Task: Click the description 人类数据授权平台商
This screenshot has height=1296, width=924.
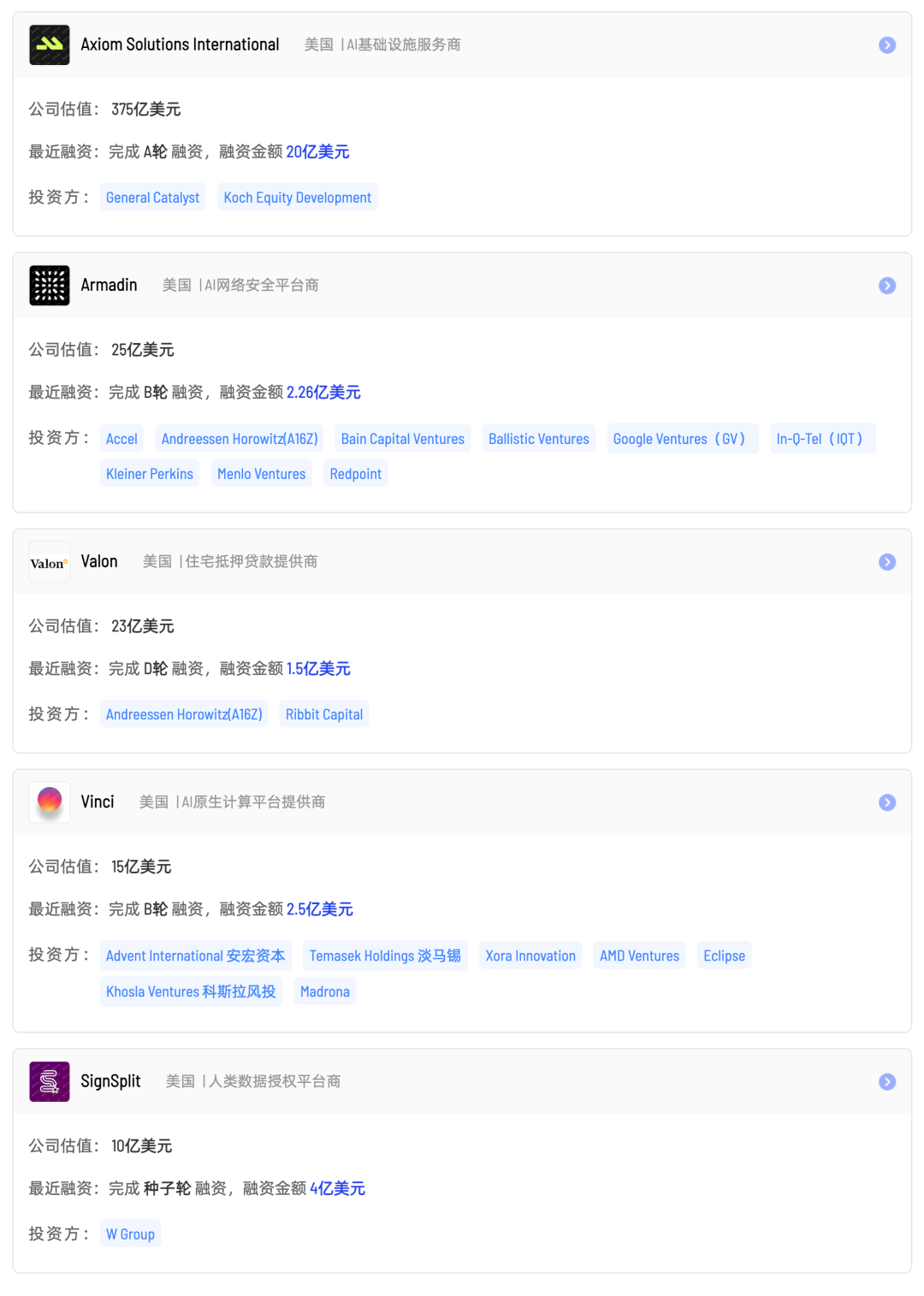Action: [x=275, y=1081]
